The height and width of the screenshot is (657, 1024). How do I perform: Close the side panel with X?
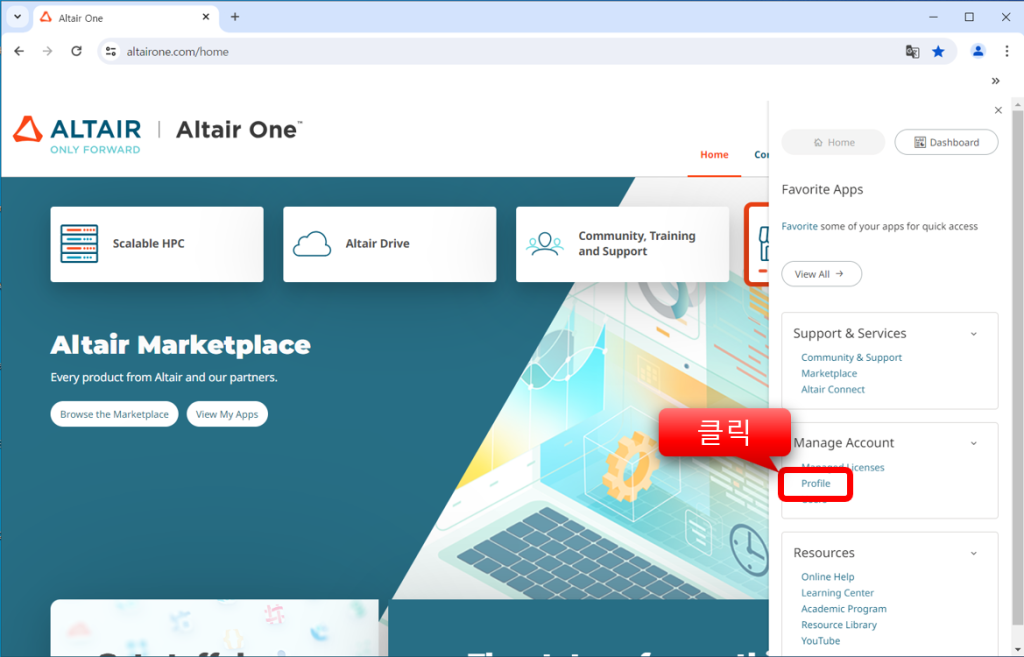point(998,110)
